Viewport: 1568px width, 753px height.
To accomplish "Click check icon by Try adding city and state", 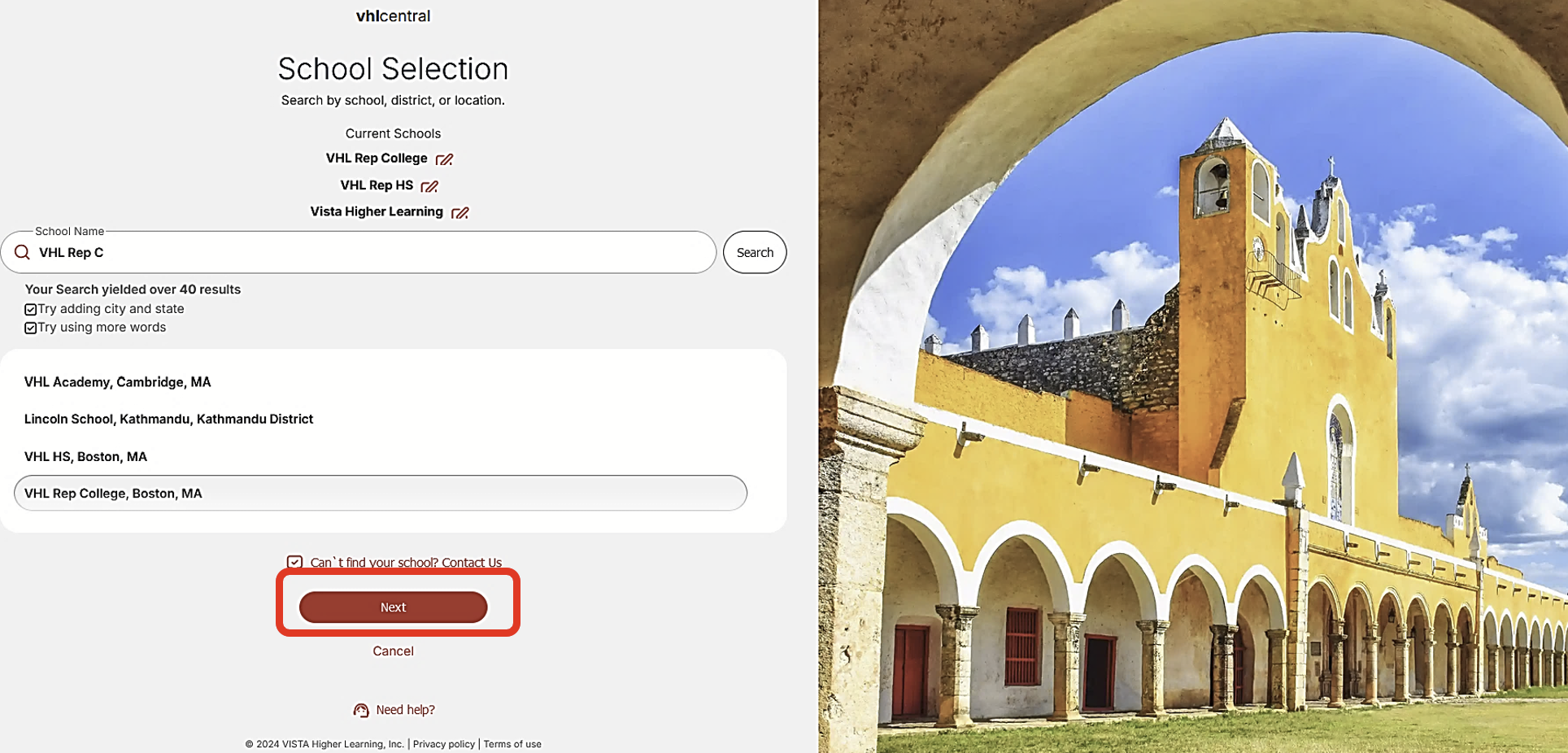I will click(30, 309).
